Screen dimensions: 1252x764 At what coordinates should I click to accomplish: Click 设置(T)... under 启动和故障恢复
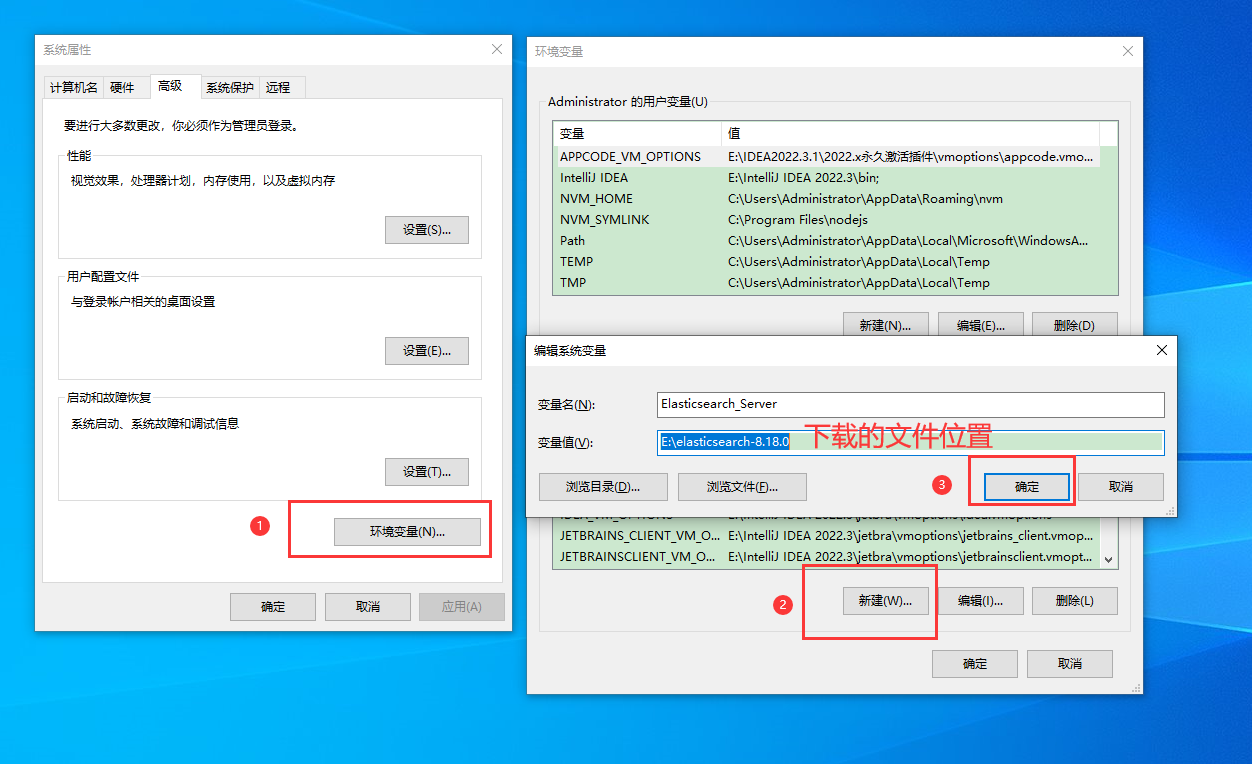427,472
